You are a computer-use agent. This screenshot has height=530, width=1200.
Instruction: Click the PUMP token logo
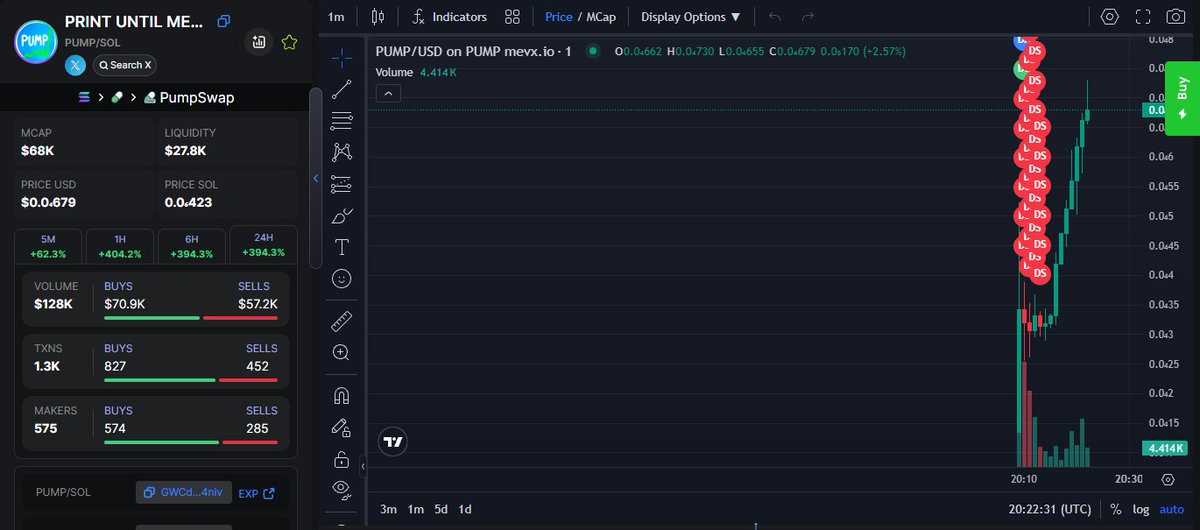(36, 42)
